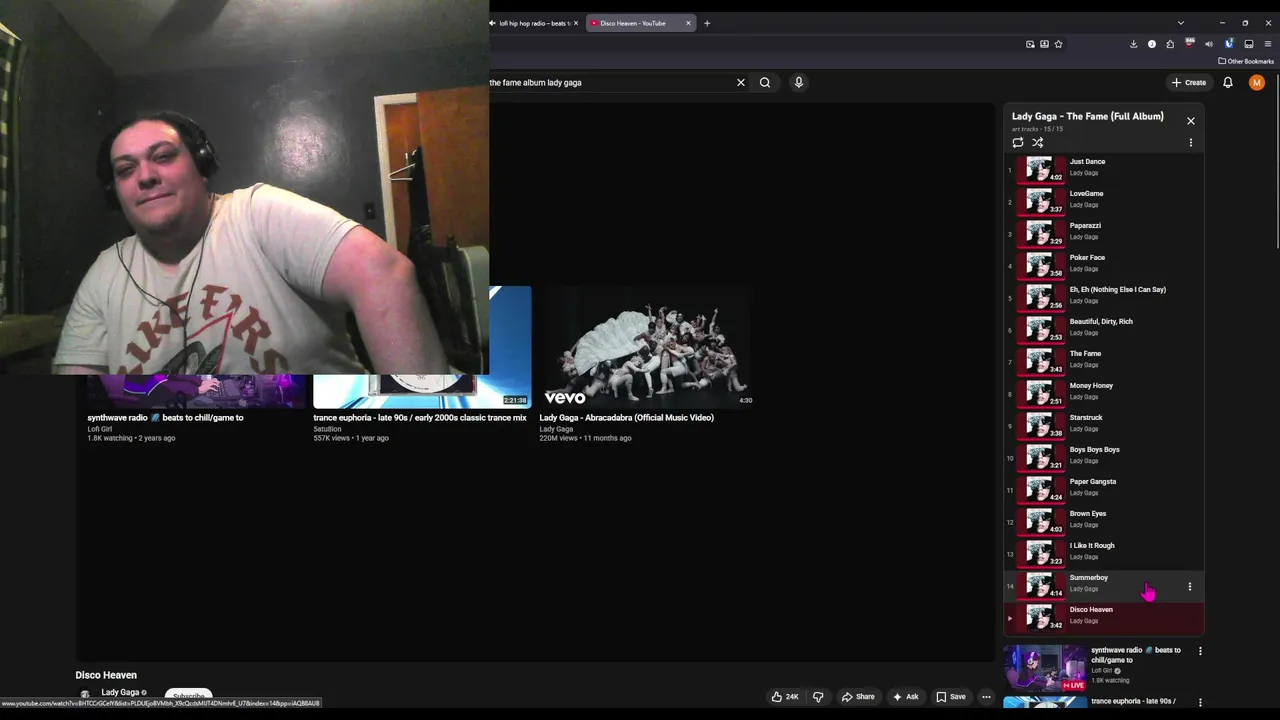Open a new browser tab
Image resolution: width=1280 pixels, height=720 pixels.
(707, 23)
